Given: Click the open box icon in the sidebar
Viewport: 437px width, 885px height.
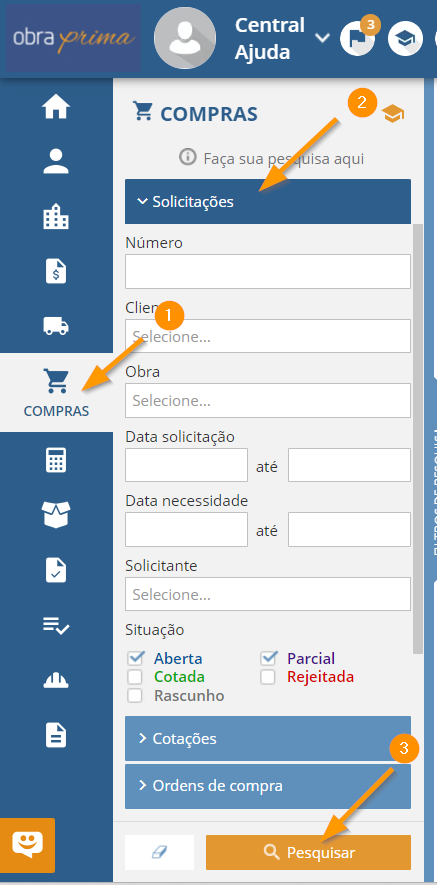Looking at the screenshot, I should click(56, 514).
